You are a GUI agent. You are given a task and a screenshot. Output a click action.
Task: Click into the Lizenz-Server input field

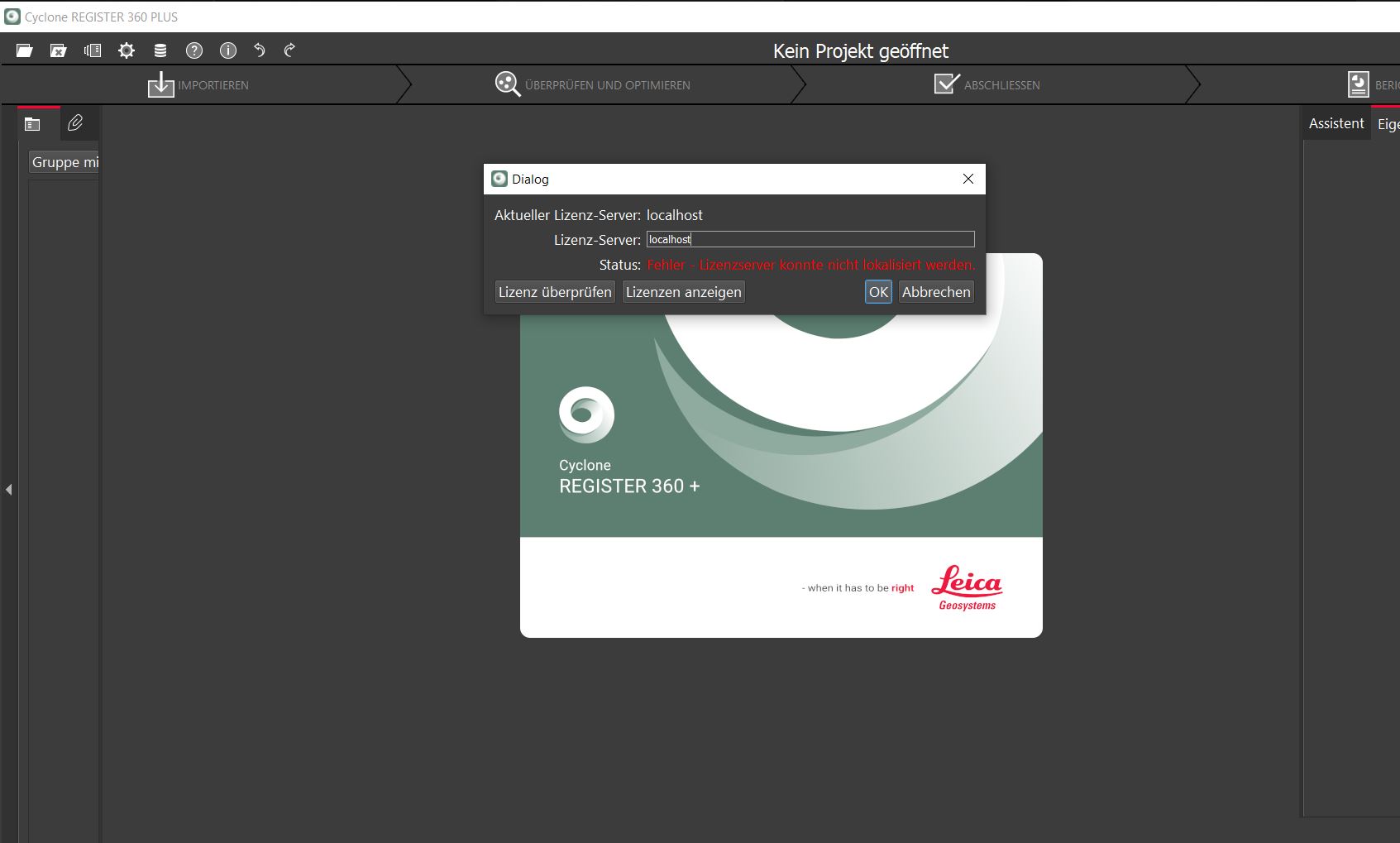(810, 239)
